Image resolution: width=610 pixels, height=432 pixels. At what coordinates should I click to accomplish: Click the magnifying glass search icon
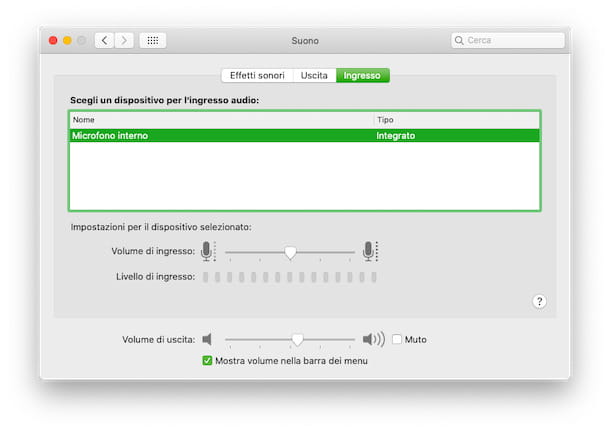tap(459, 40)
